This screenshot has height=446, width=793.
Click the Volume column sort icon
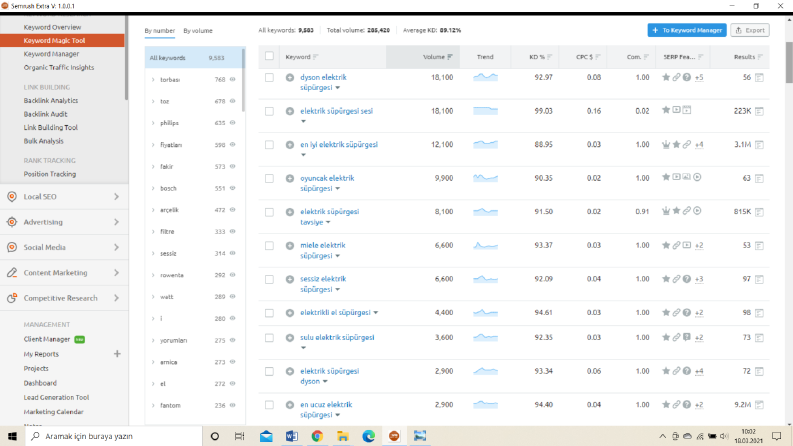click(x=450, y=57)
